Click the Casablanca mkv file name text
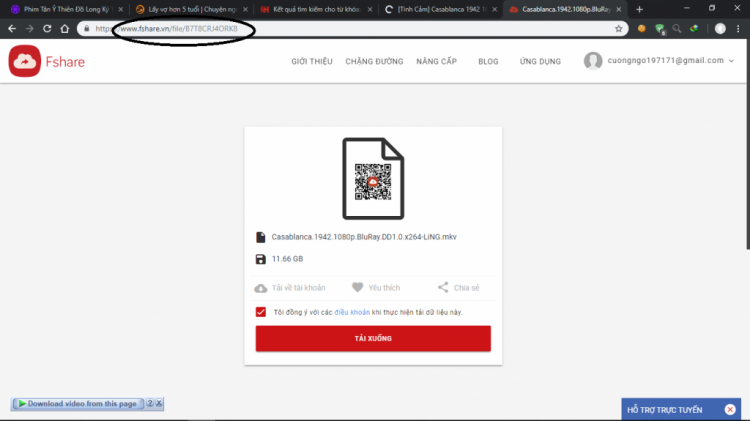Image resolution: width=750 pixels, height=421 pixels. pos(364,237)
